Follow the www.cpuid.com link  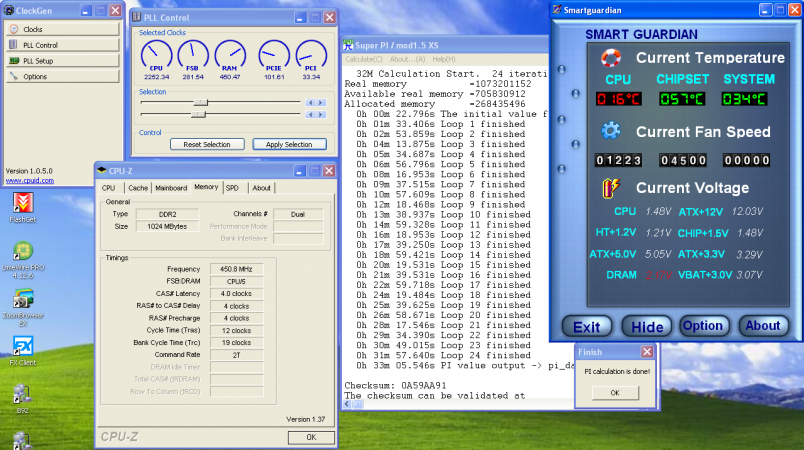click(30, 180)
